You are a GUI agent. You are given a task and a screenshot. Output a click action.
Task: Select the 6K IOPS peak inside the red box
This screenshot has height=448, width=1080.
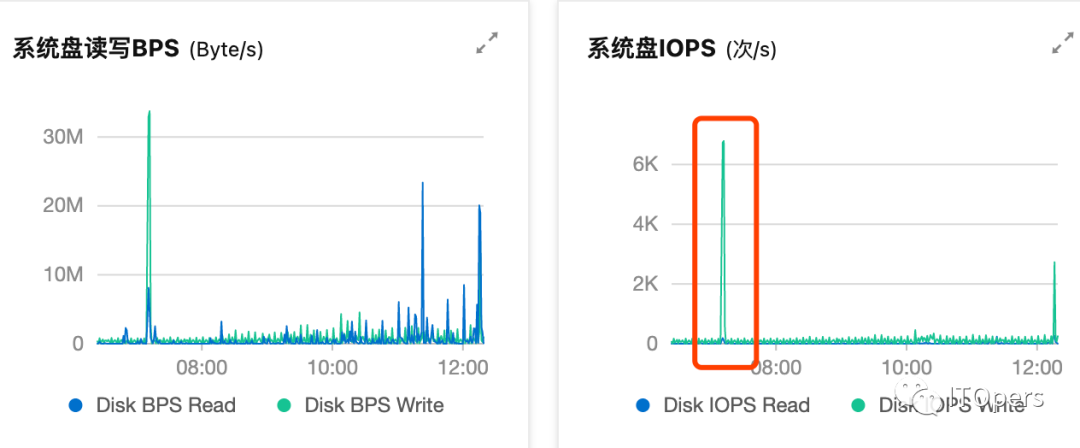[723, 143]
